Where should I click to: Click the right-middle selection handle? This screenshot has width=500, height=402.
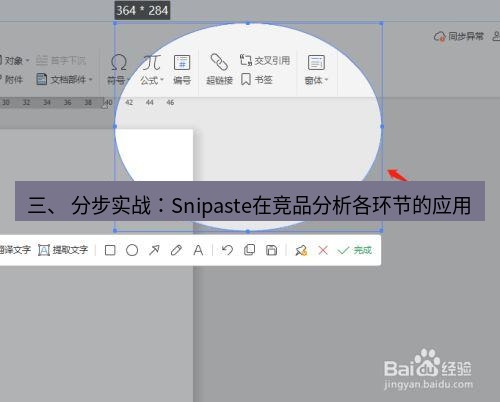pos(382,126)
